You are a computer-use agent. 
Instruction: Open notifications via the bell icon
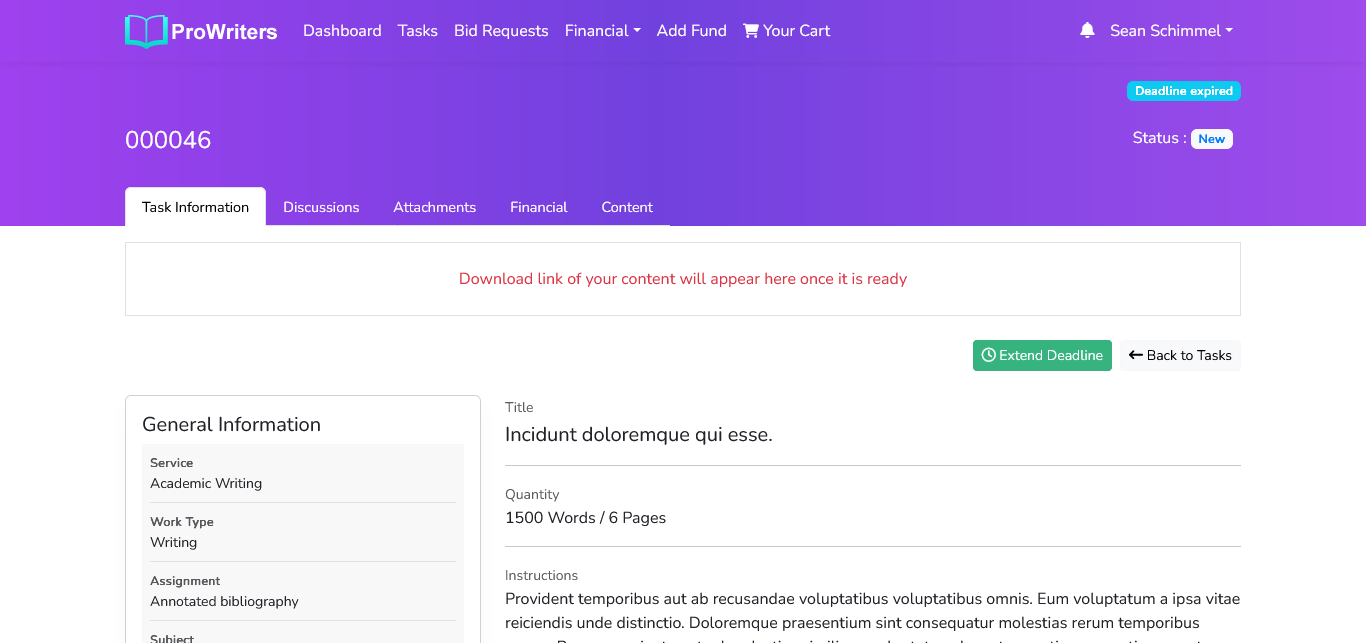pyautogui.click(x=1087, y=31)
